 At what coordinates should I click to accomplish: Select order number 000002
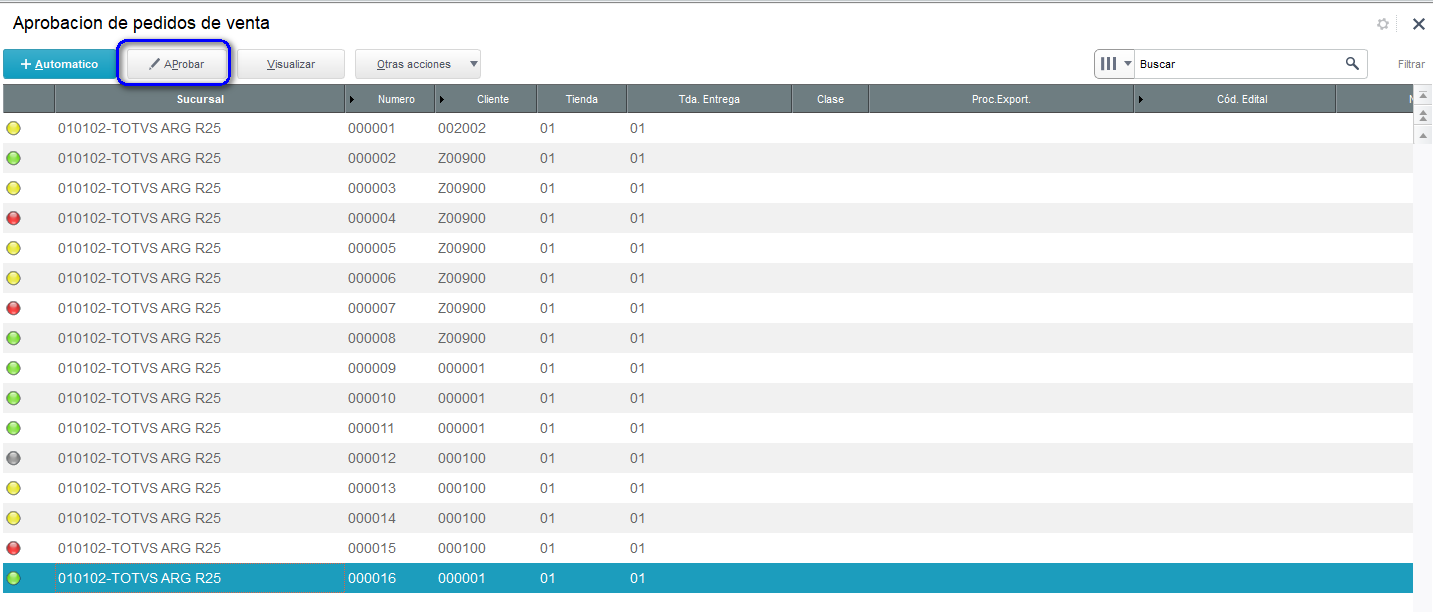(372, 158)
